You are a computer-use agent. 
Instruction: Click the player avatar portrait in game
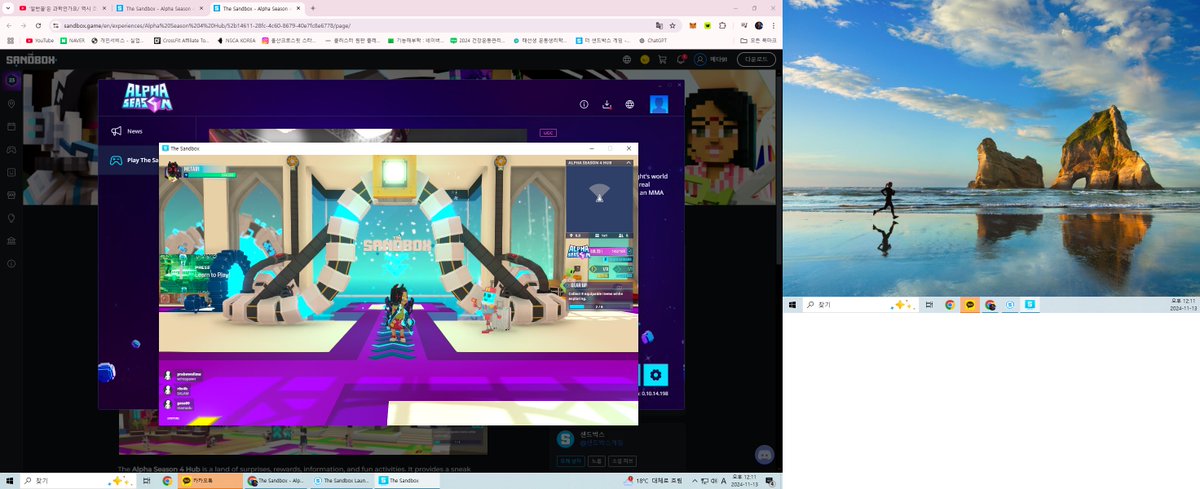click(x=171, y=170)
